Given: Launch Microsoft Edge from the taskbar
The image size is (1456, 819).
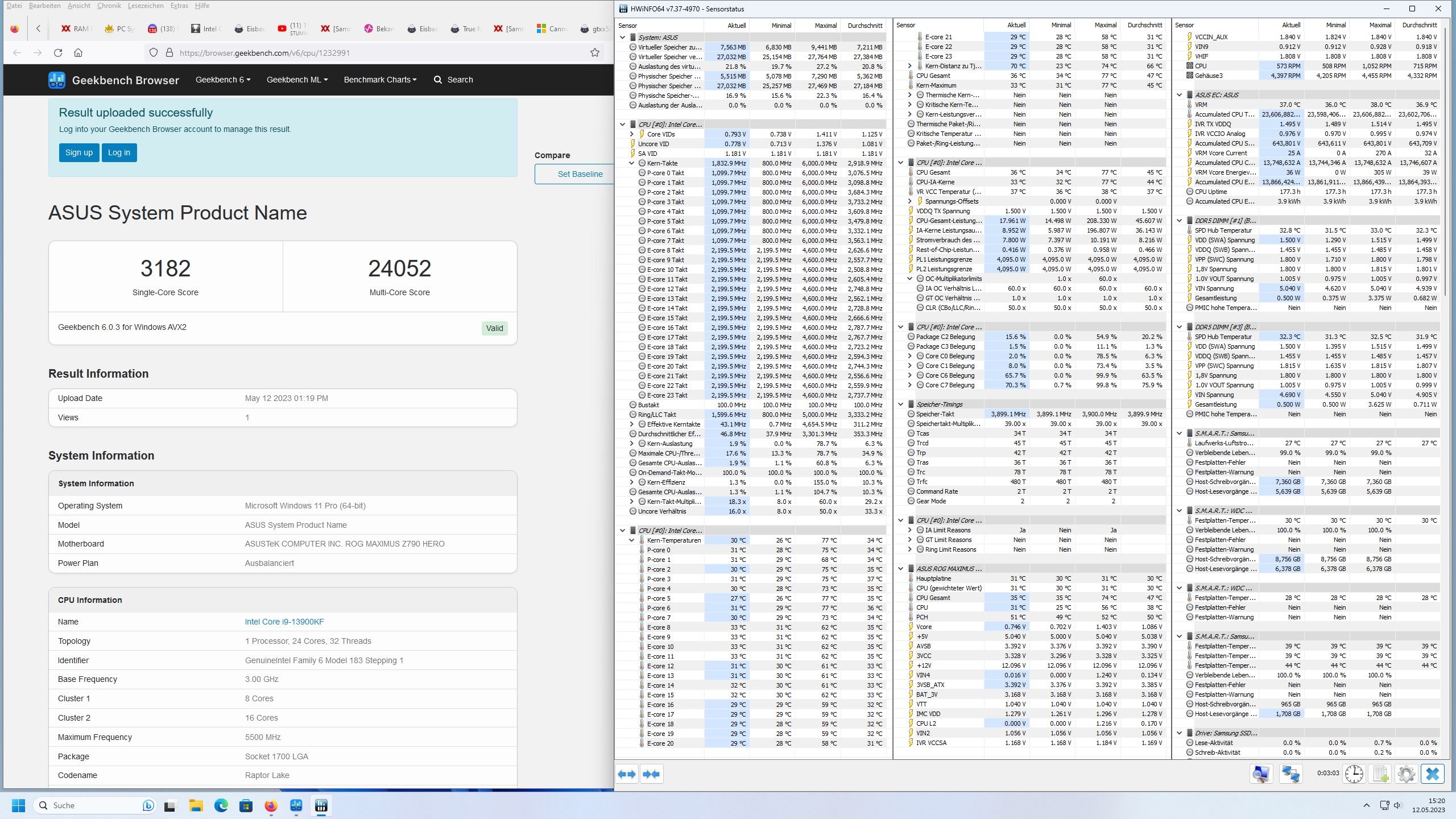Looking at the screenshot, I should tap(221, 805).
